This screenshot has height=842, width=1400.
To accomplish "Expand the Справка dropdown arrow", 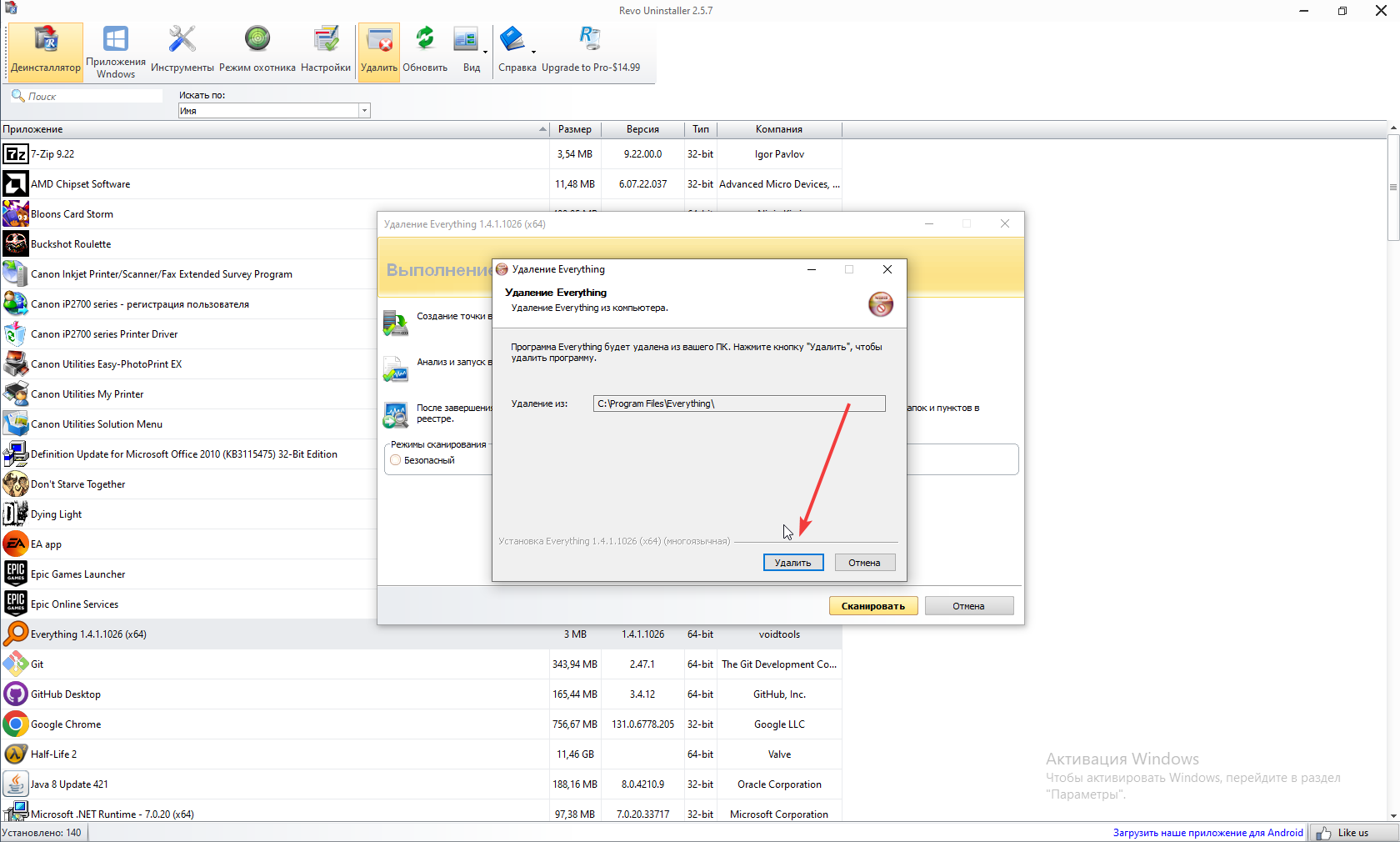I will pos(533,52).
